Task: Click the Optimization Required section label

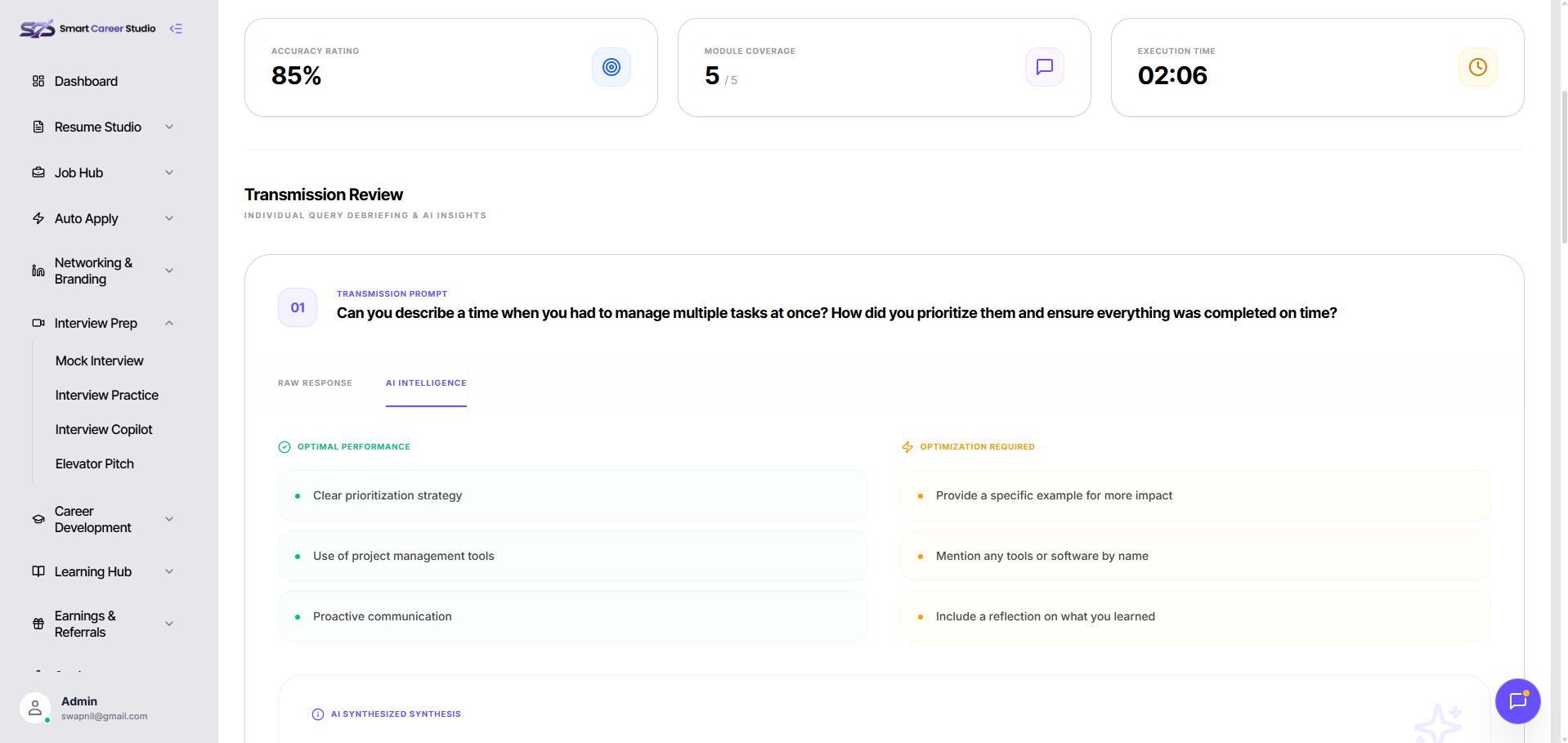Action: [978, 447]
